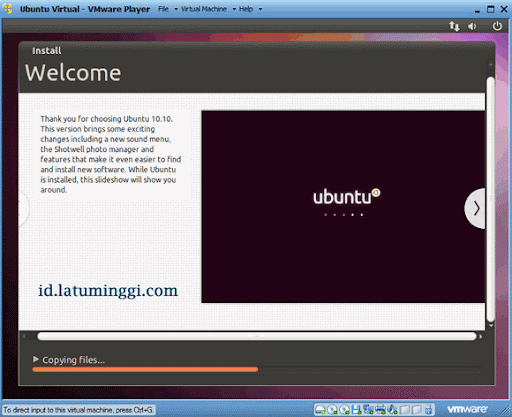
Task: Click the printer device icon
Action: [x=380, y=409]
